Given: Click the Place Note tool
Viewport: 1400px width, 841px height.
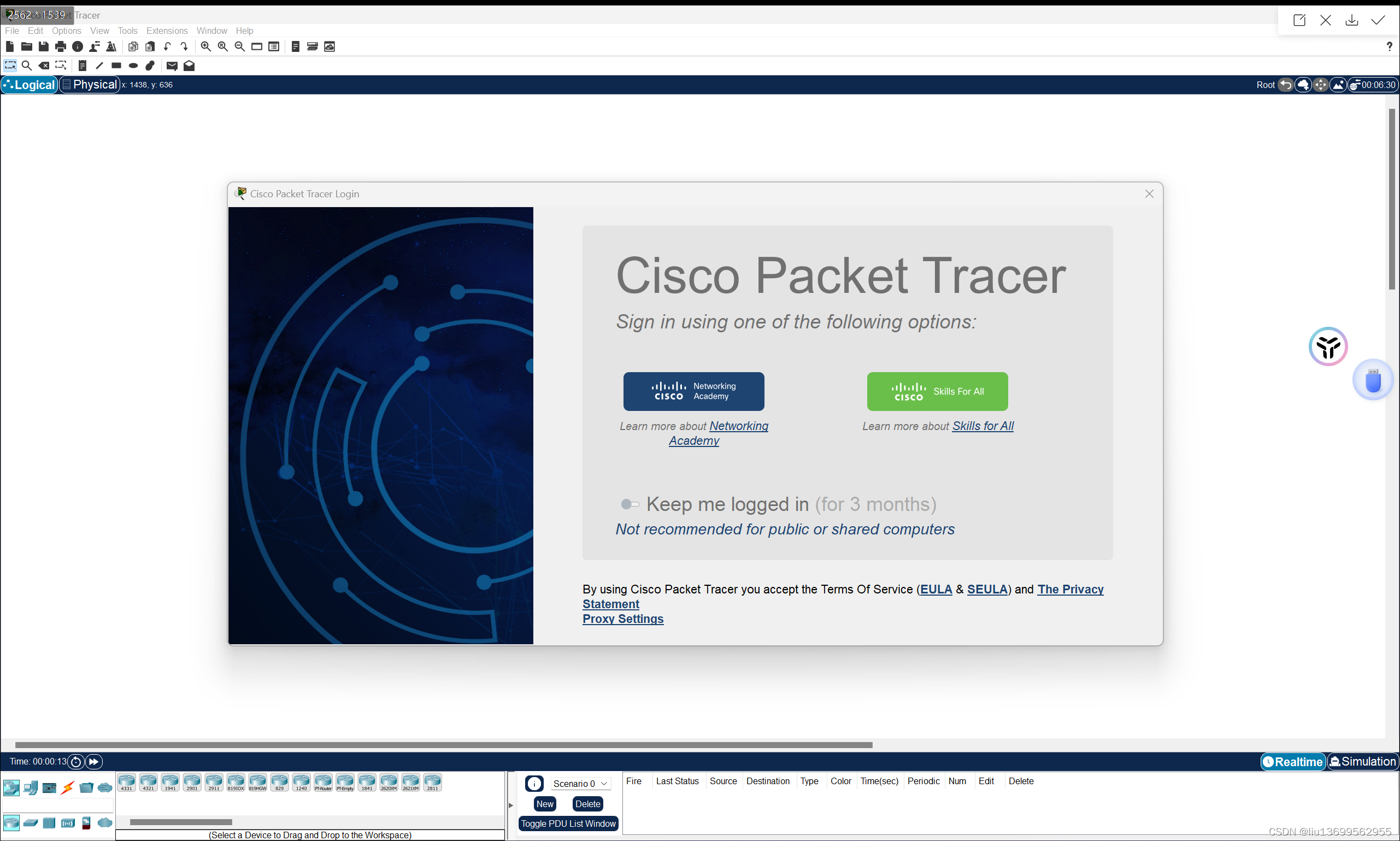Looking at the screenshot, I should (82, 66).
